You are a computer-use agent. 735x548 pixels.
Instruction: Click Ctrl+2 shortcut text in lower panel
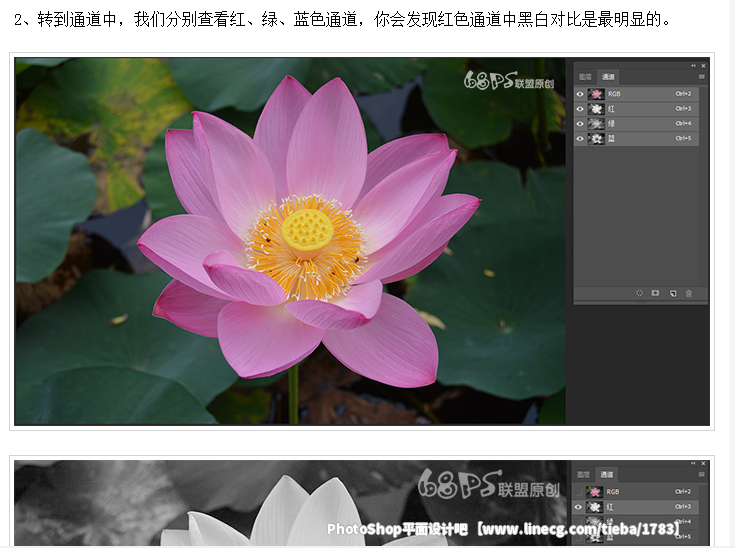coord(682,491)
